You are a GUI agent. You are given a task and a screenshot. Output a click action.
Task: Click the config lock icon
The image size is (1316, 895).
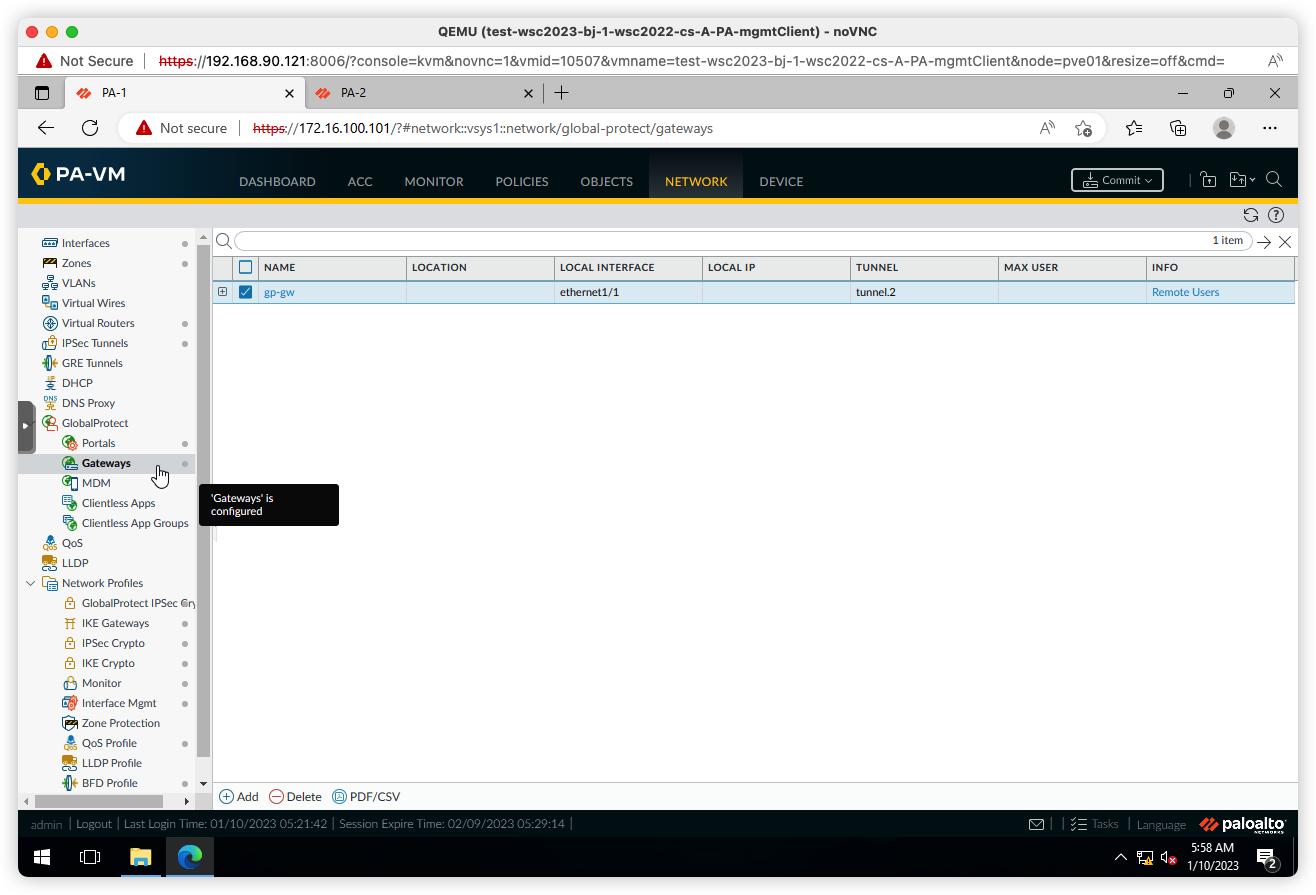point(1208,180)
